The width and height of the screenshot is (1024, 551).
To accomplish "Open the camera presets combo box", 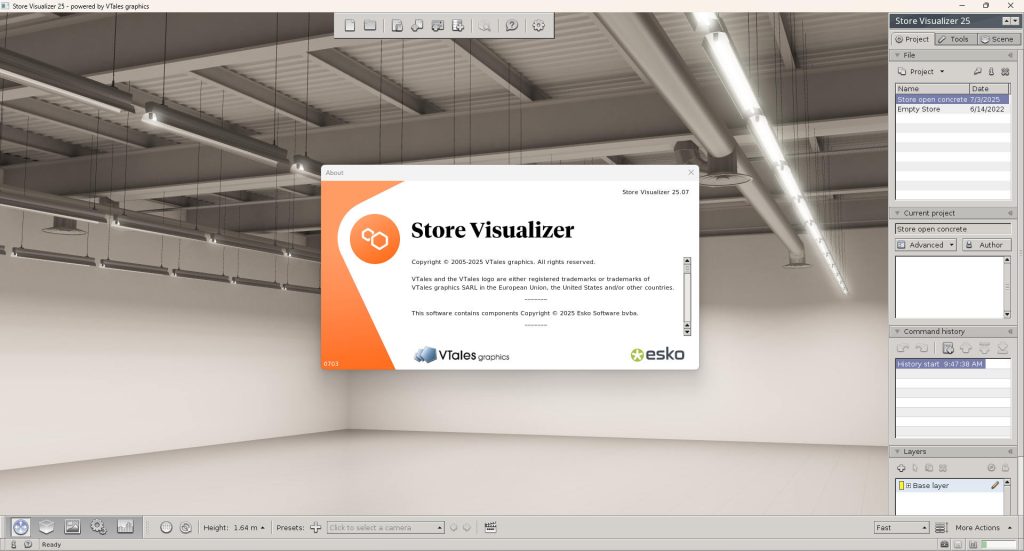I will [385, 527].
